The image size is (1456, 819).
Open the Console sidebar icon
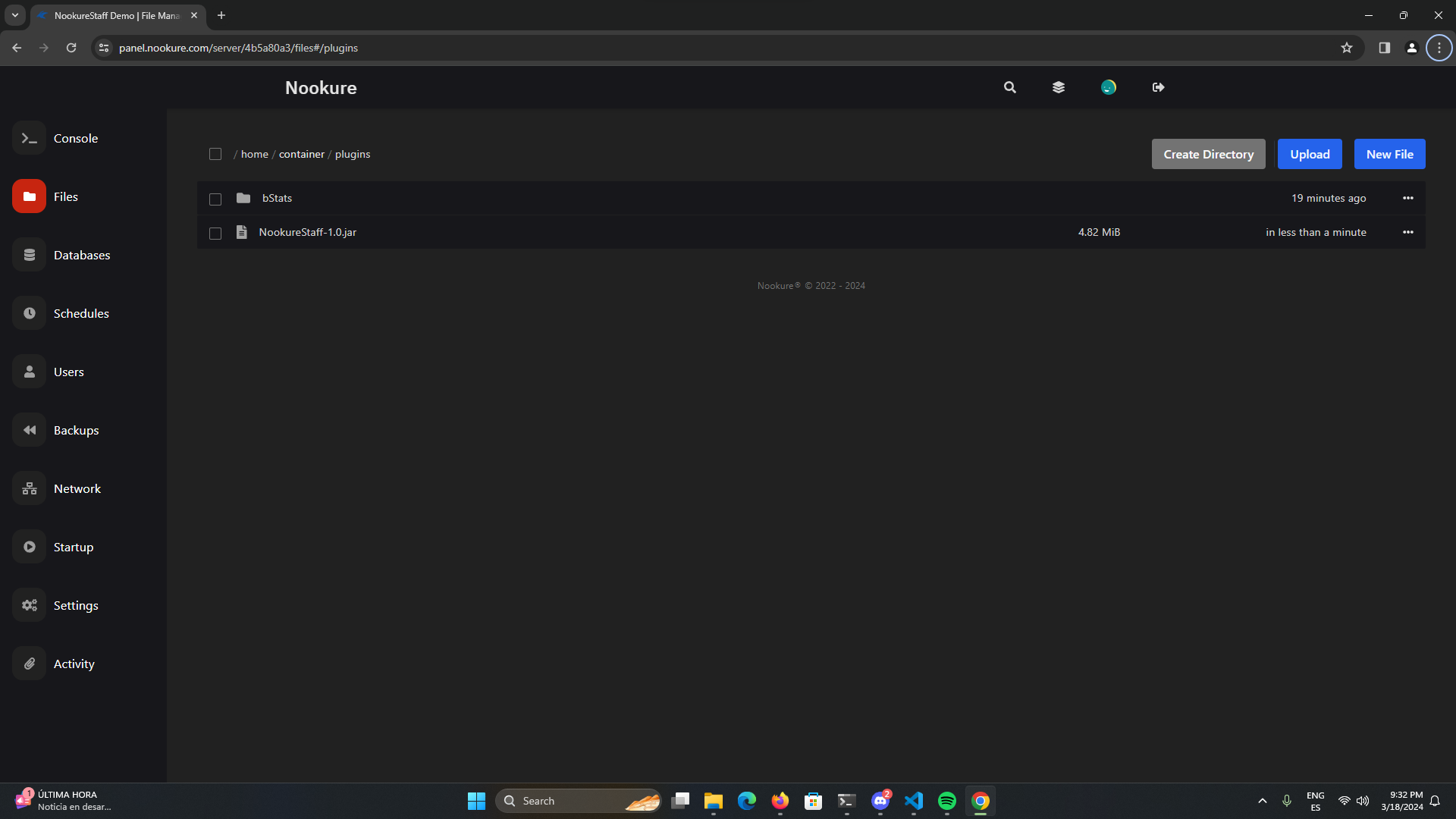[x=29, y=138]
